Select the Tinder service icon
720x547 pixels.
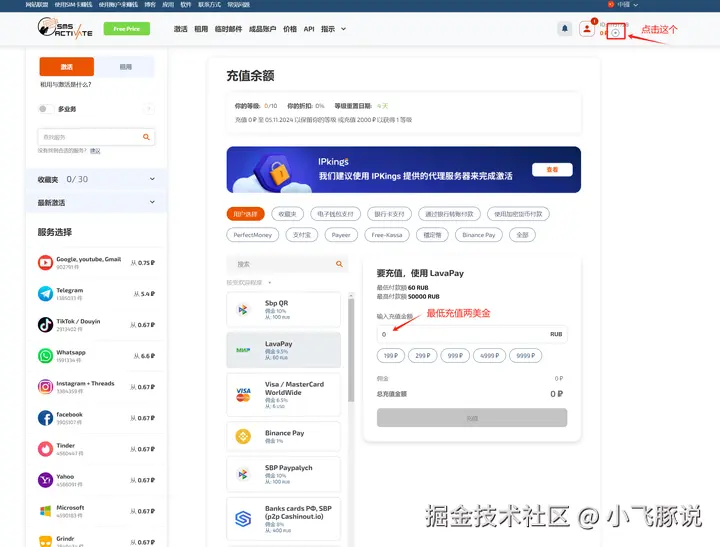45,449
